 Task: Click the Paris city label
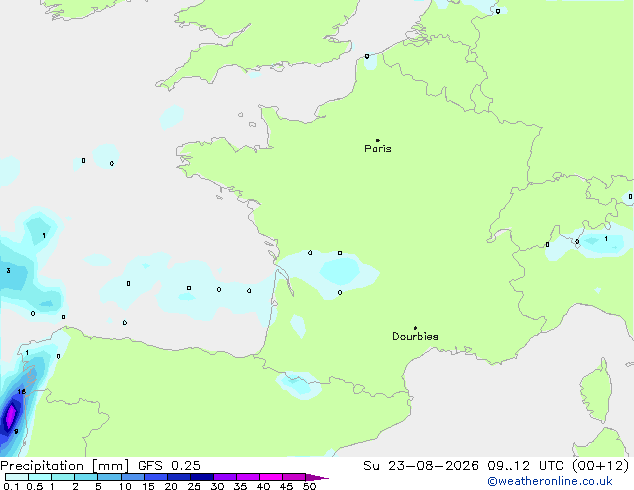tap(378, 149)
